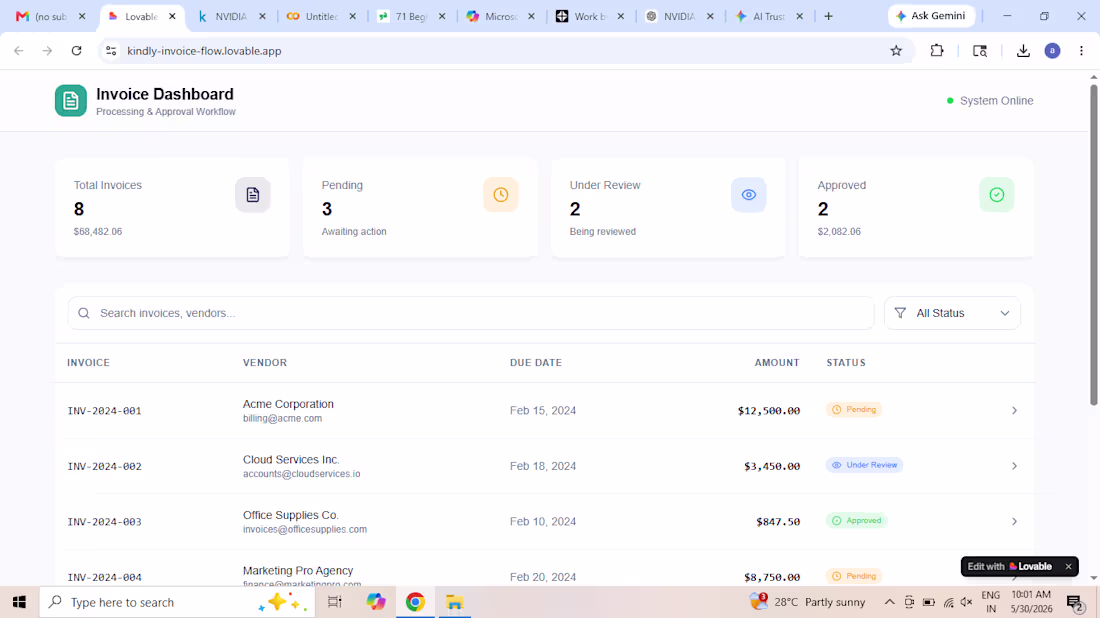Click Edit with Lovable badge
The image size is (1100, 618).
1010,566
